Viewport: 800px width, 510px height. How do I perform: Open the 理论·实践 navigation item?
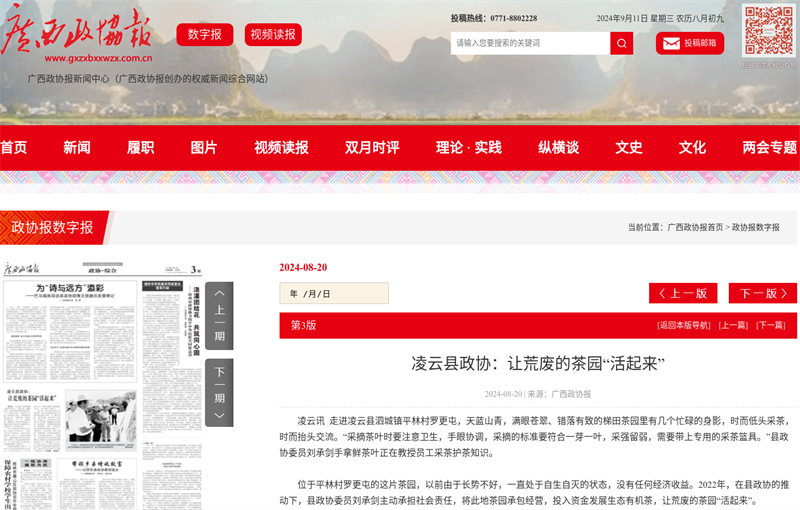pos(469,148)
